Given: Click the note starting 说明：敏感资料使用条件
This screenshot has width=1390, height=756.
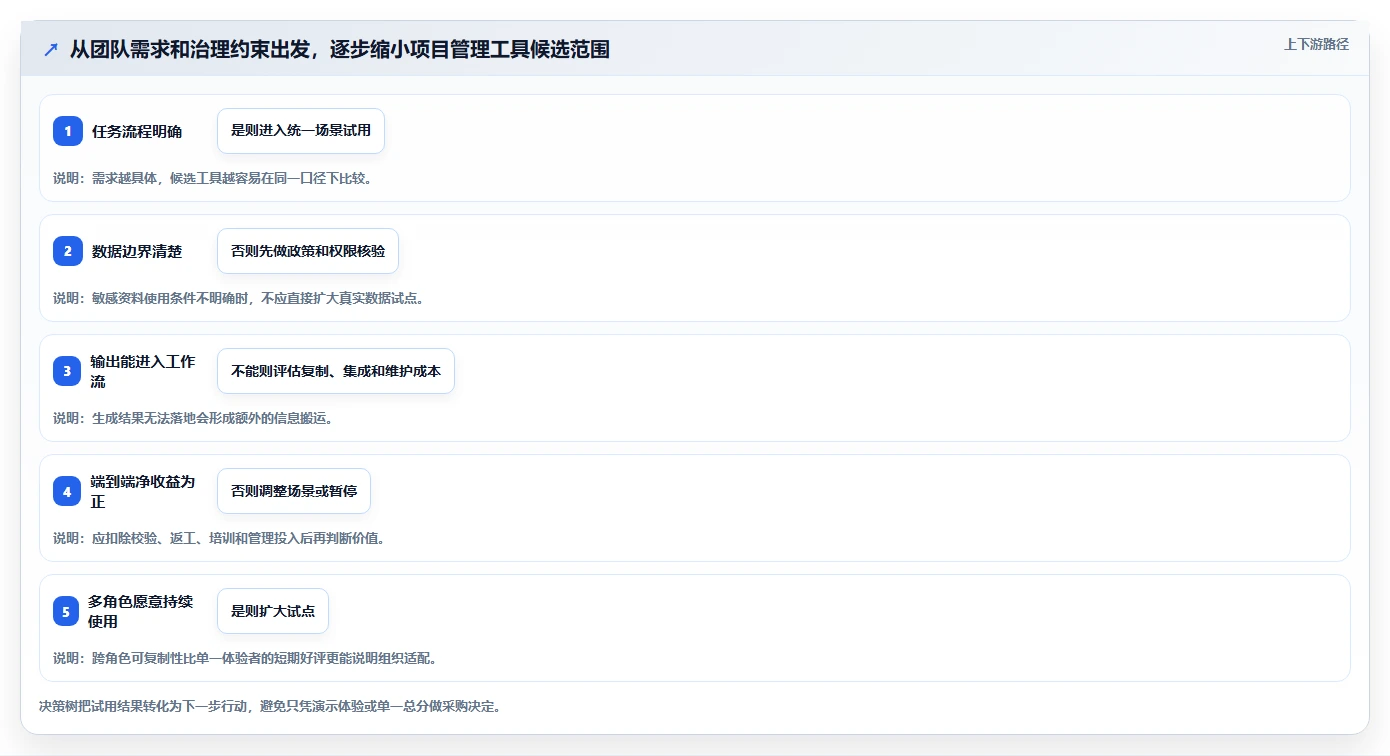Looking at the screenshot, I should pos(239,298).
